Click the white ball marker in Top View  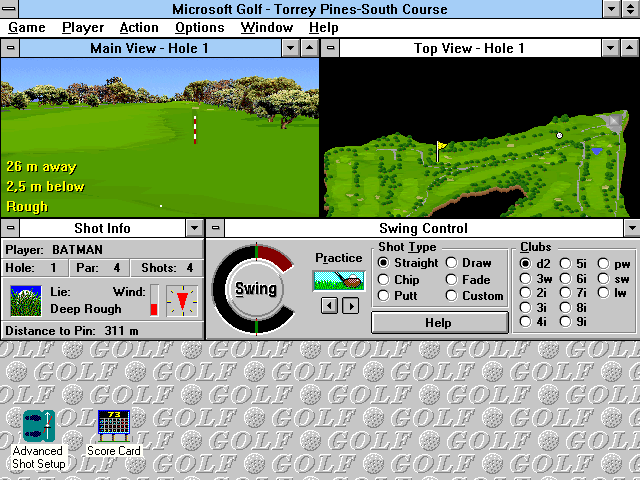pos(560,135)
